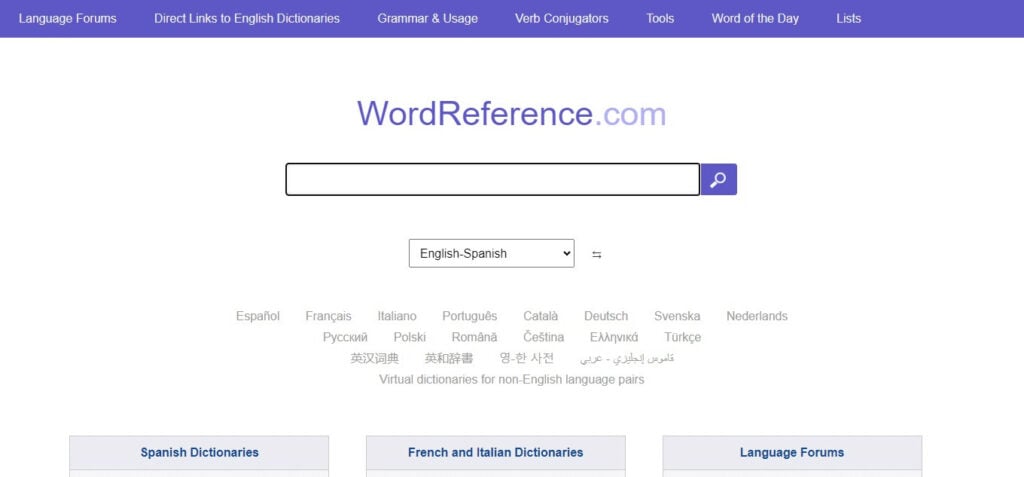Open the Korean 영-한 사전 link
This screenshot has height=477, width=1024.
coord(526,358)
